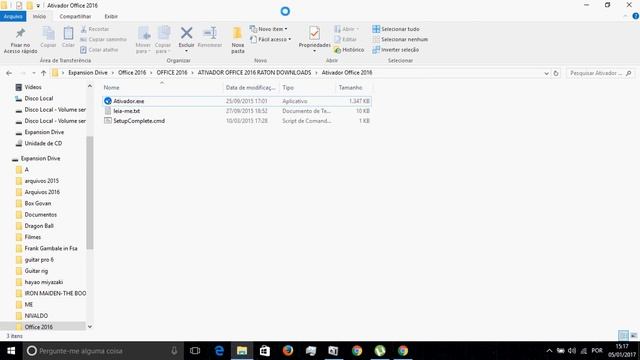Open Unidade de CD in navigation pane
Image resolution: width=640 pixels, height=360 pixels.
(x=43, y=143)
